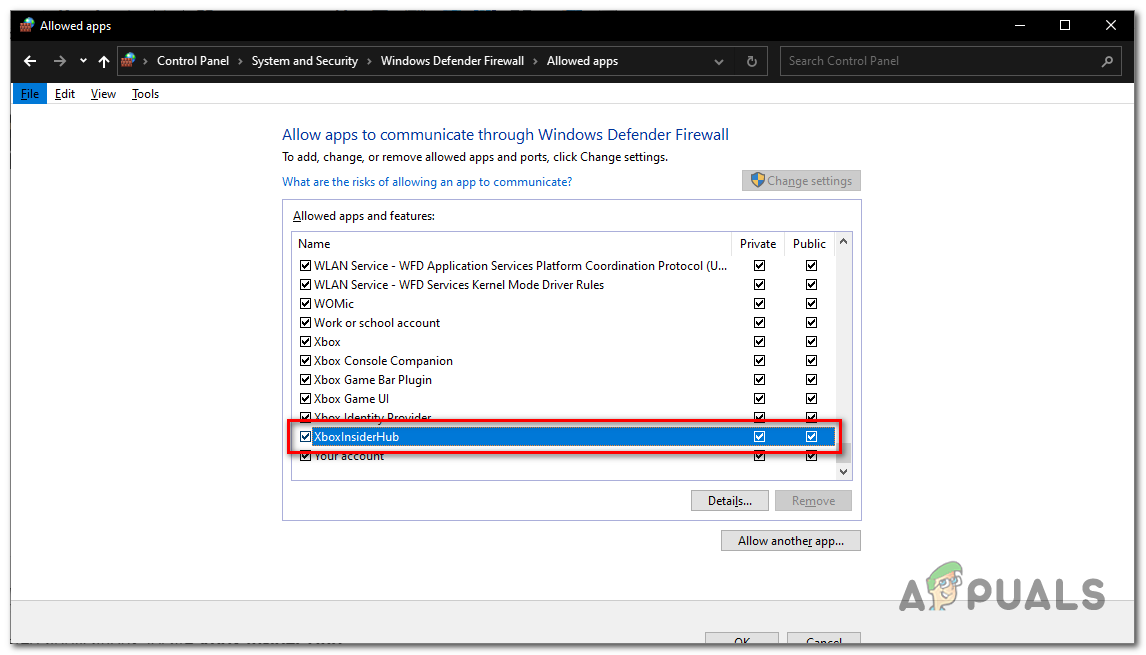The width and height of the screenshot is (1146, 655).
Task: Click the Allowed apps breadcrumb
Action: 583,61
